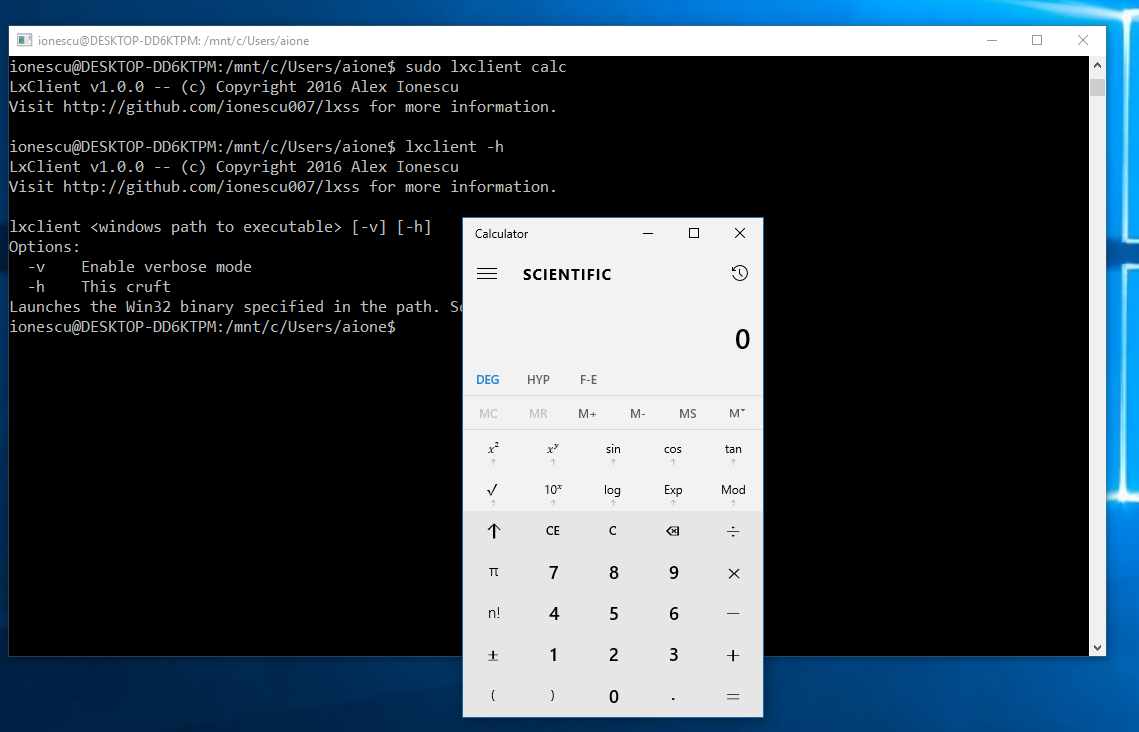This screenshot has width=1139, height=732.
Task: Insert pi constant
Action: (493, 572)
